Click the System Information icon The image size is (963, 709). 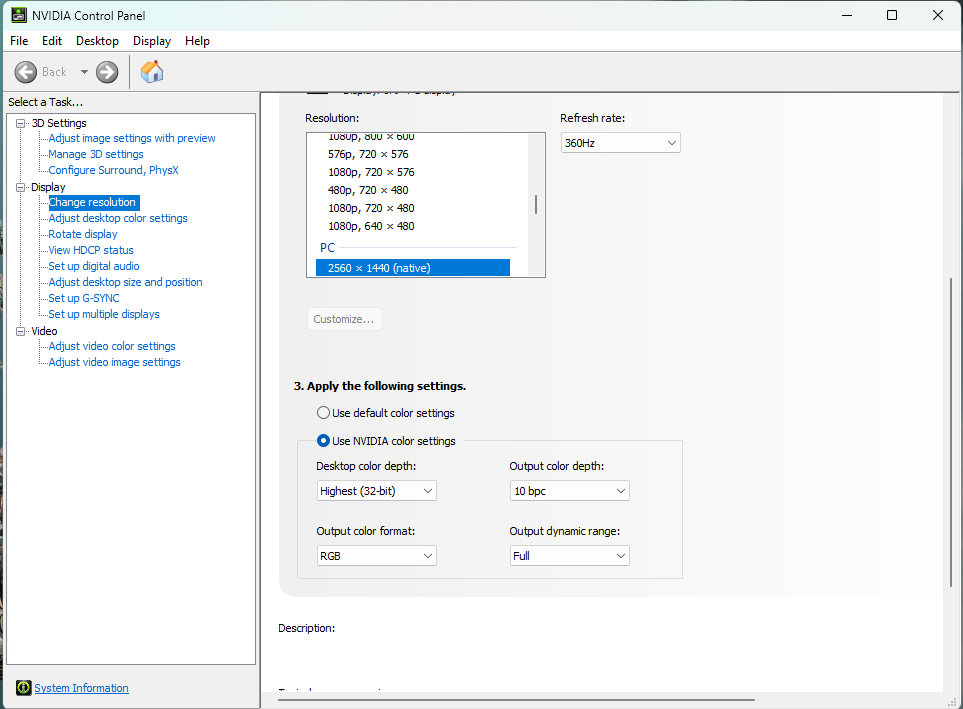pyautogui.click(x=23, y=687)
